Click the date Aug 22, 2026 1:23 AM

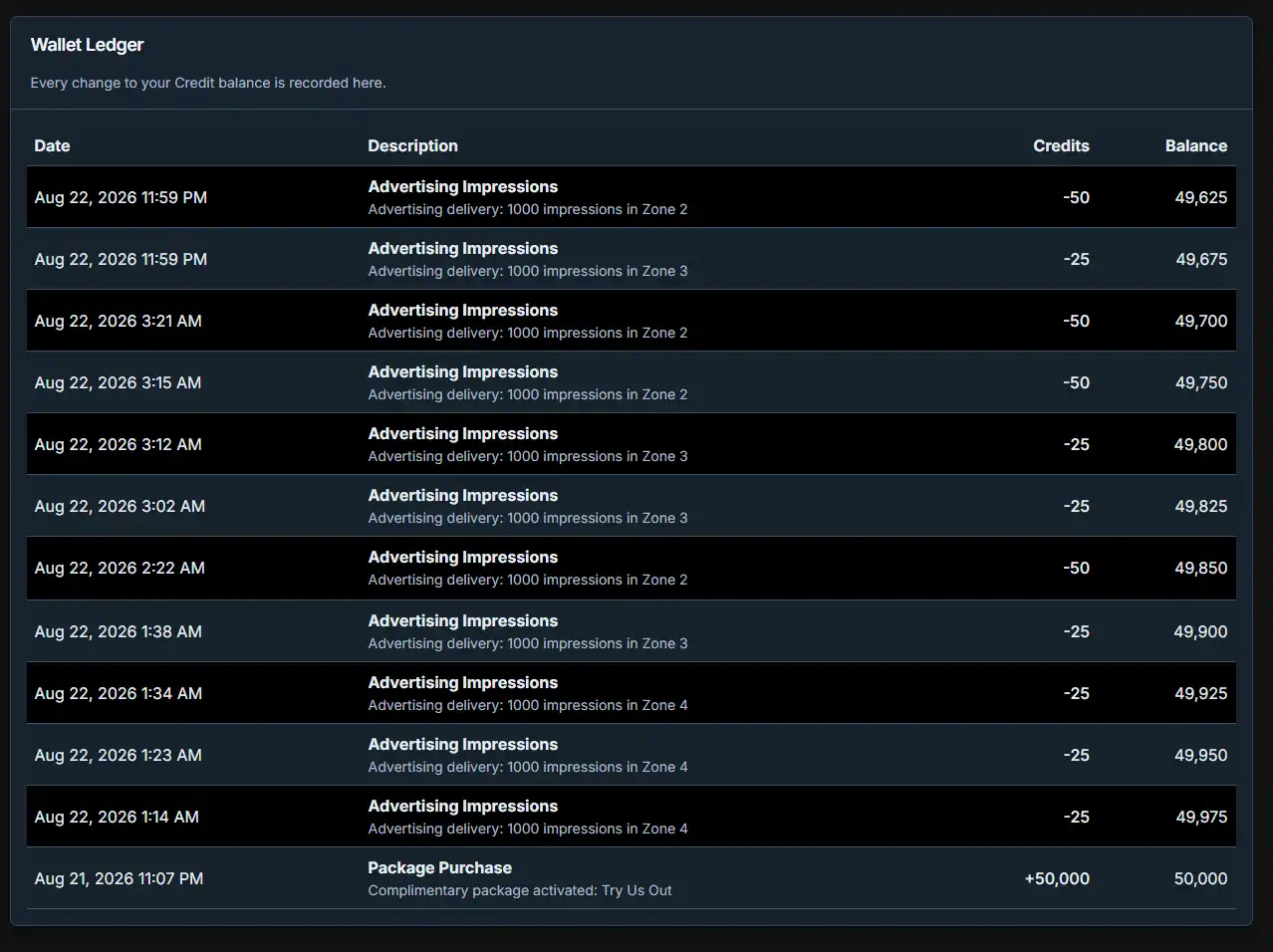coord(118,755)
